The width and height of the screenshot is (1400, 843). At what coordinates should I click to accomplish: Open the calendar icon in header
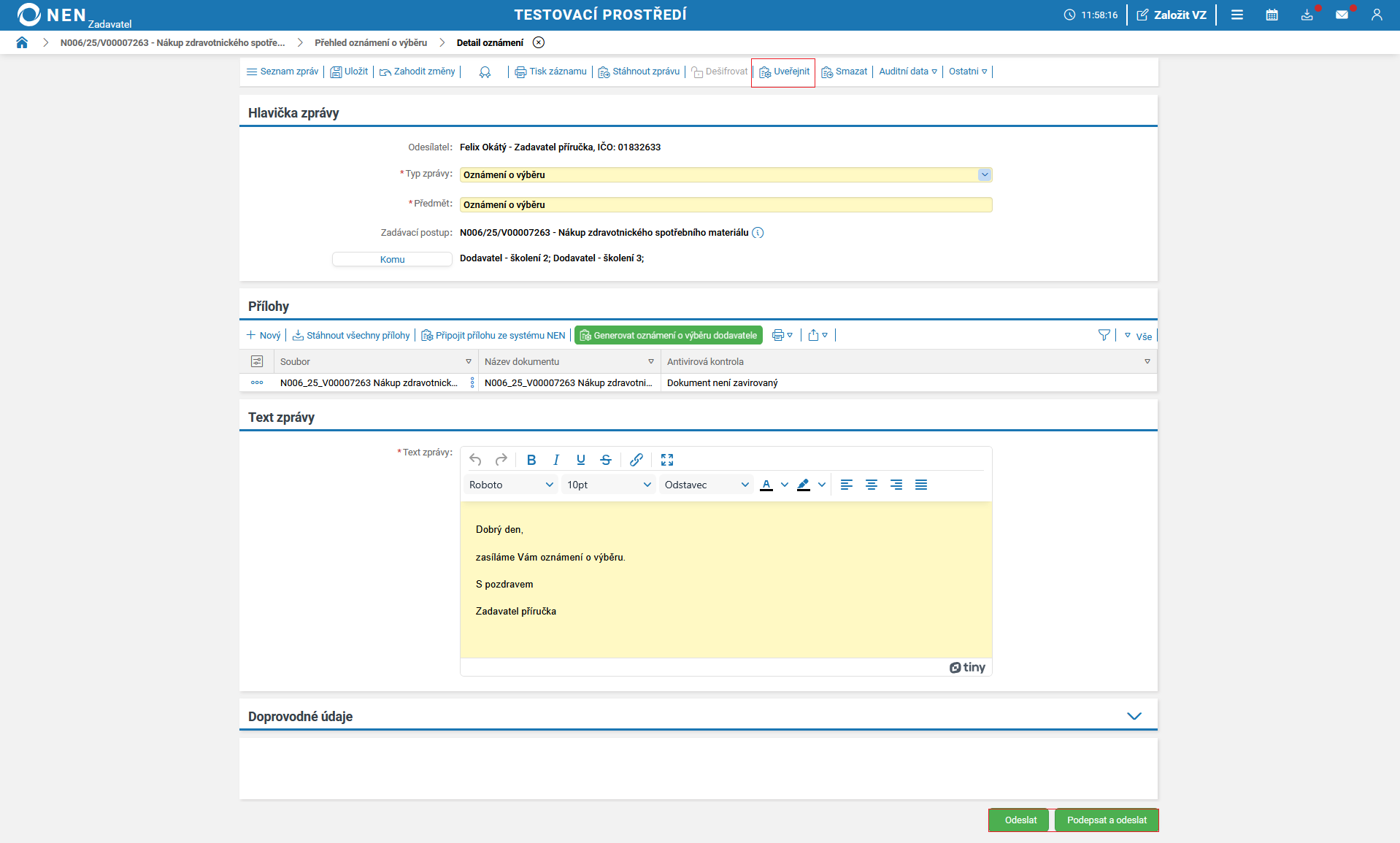1272,15
